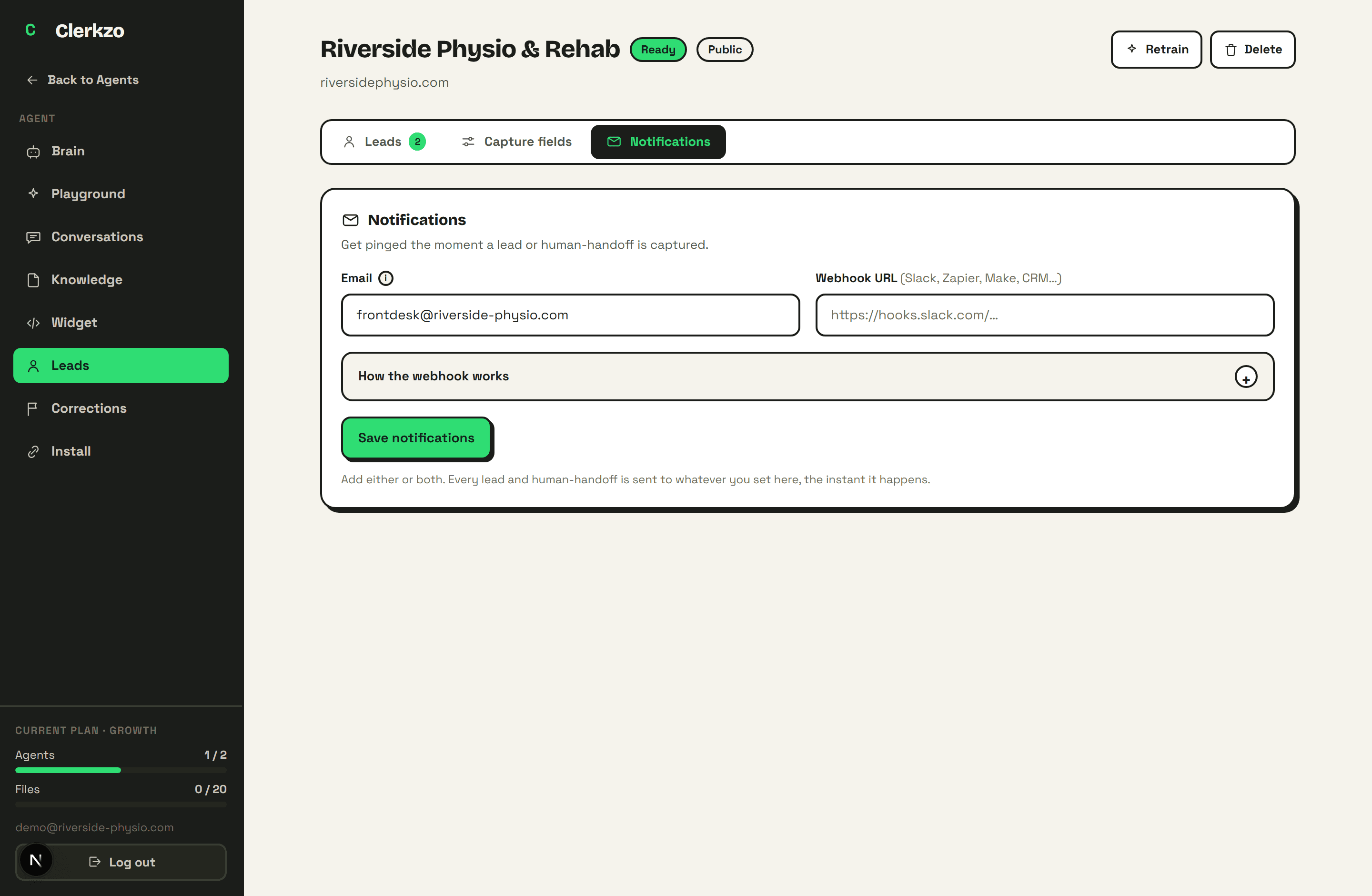Click the Widget code brackets icon
The width and height of the screenshot is (1372, 896).
point(33,323)
